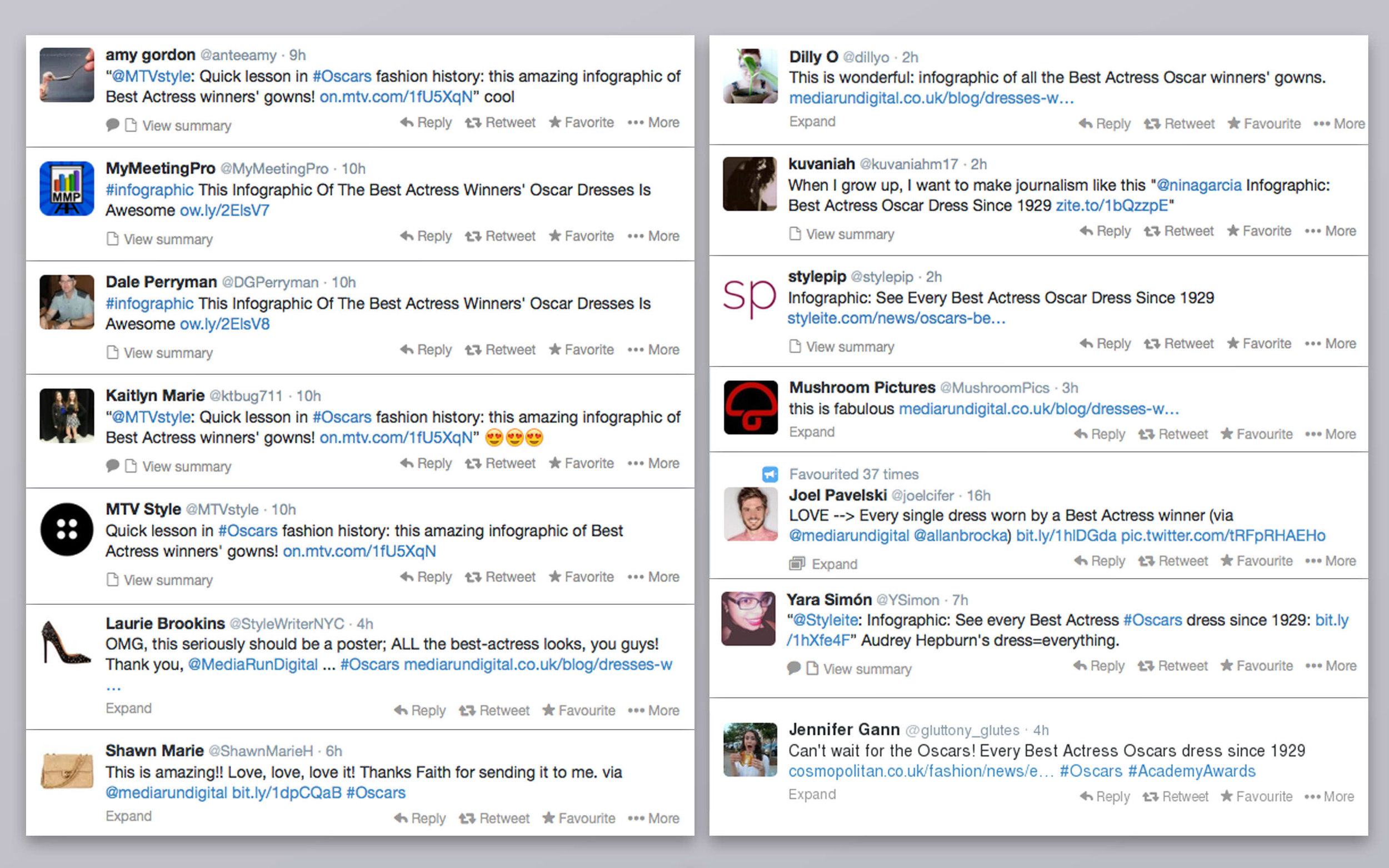1389x868 pixels.
Task: Favorite amy gordon's tweet
Action: (x=581, y=122)
